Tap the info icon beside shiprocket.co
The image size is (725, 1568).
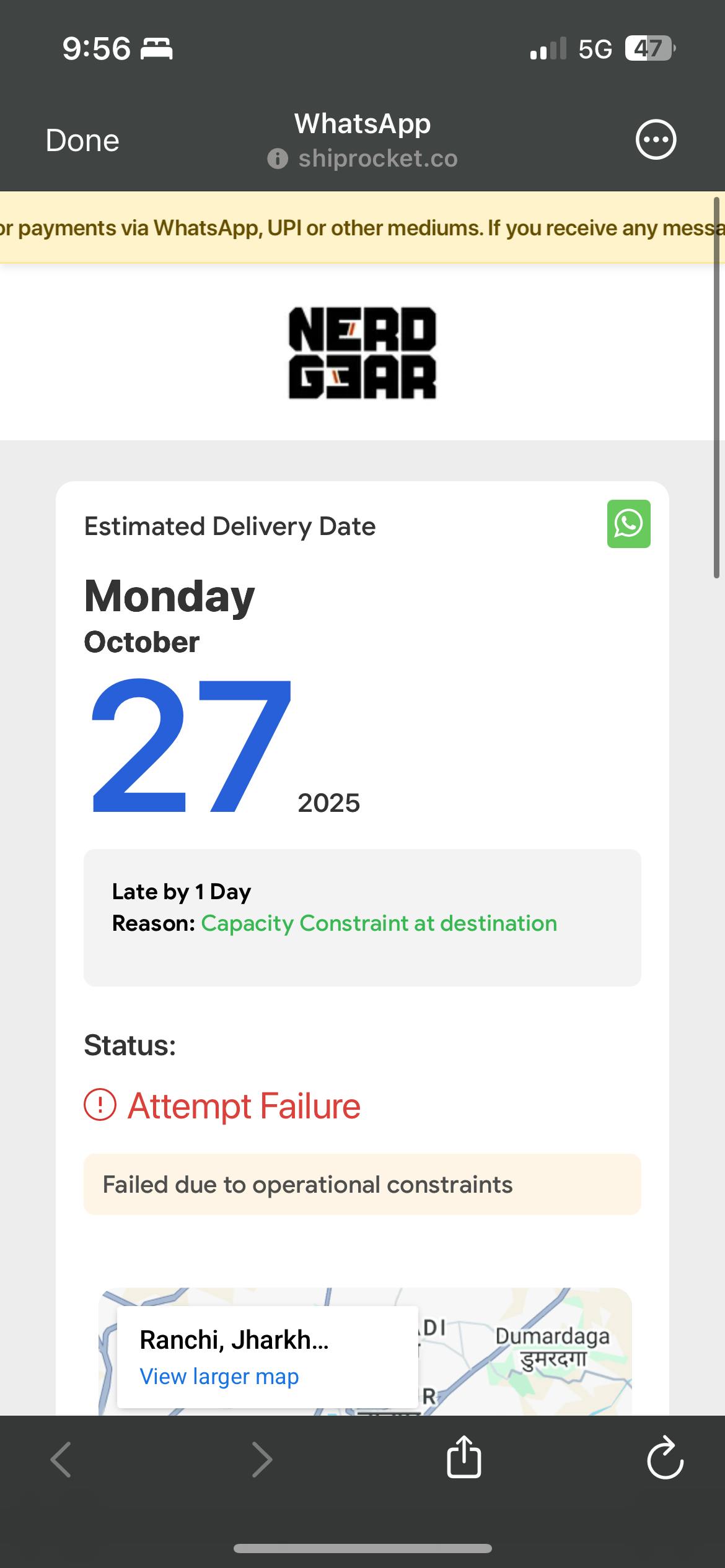point(278,159)
